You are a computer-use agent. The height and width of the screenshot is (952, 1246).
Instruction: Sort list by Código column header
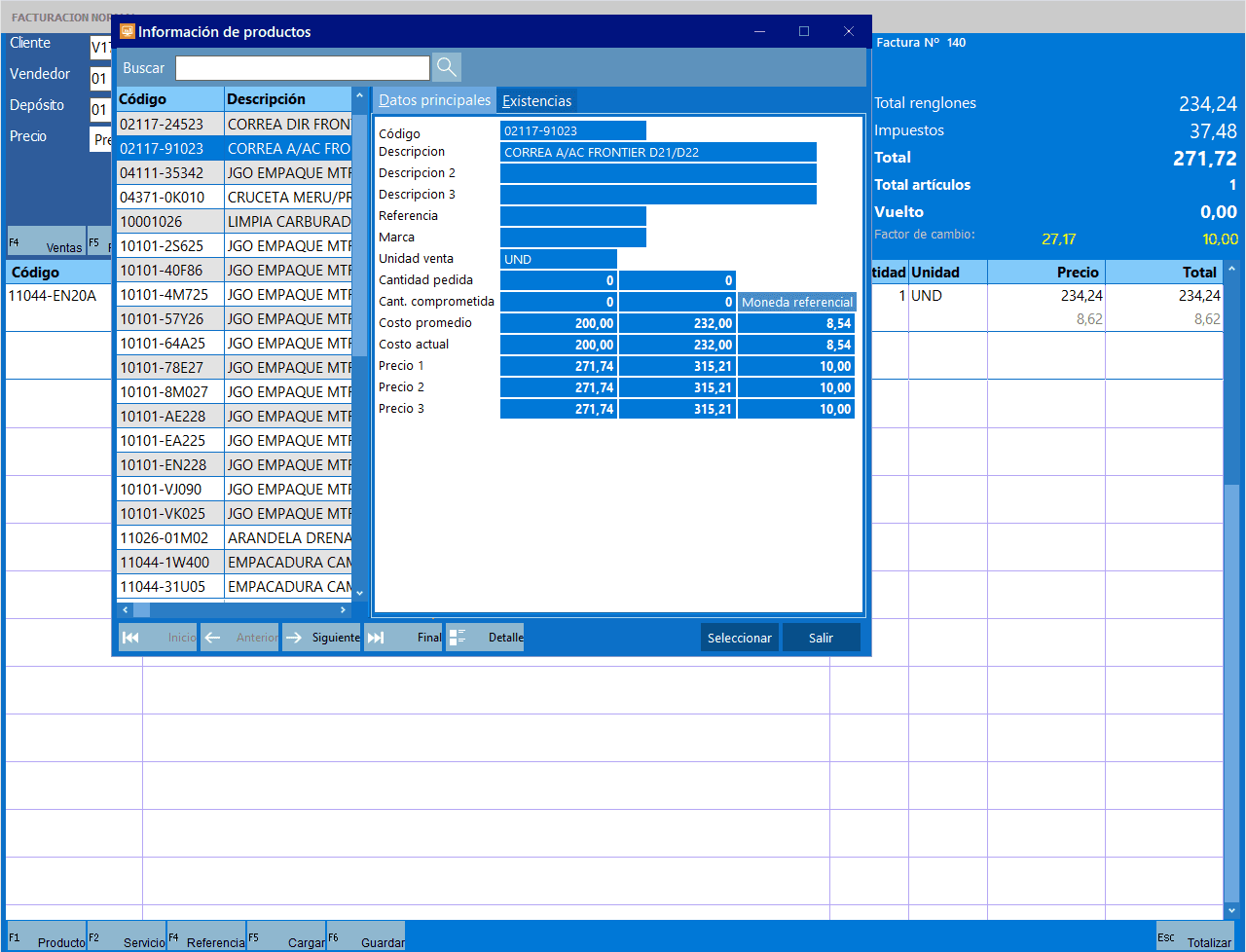point(169,99)
